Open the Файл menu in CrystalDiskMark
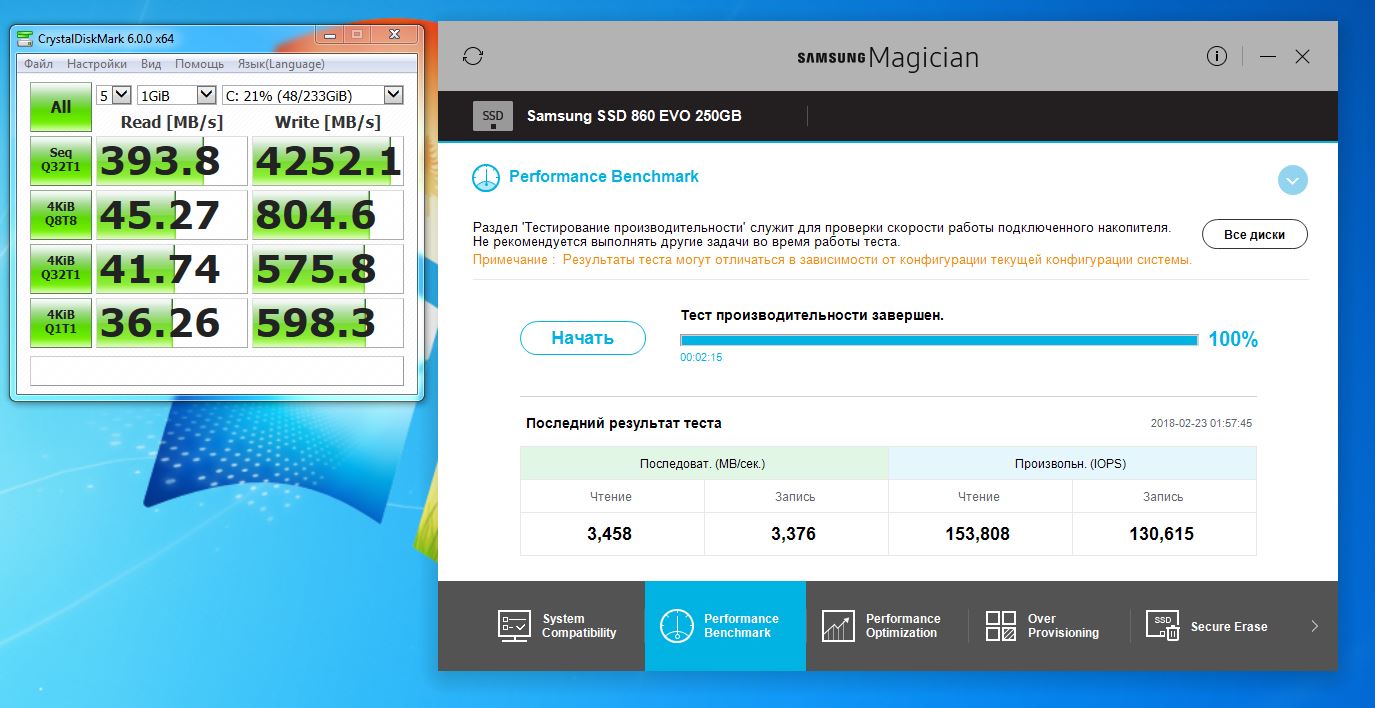Viewport: 1375px width, 708px height. 39,64
